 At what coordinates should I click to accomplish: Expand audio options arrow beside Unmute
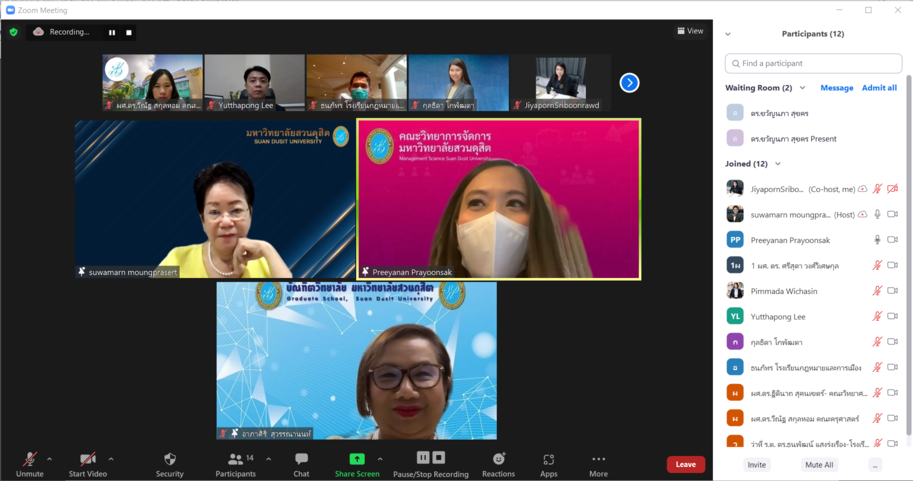click(x=49, y=459)
